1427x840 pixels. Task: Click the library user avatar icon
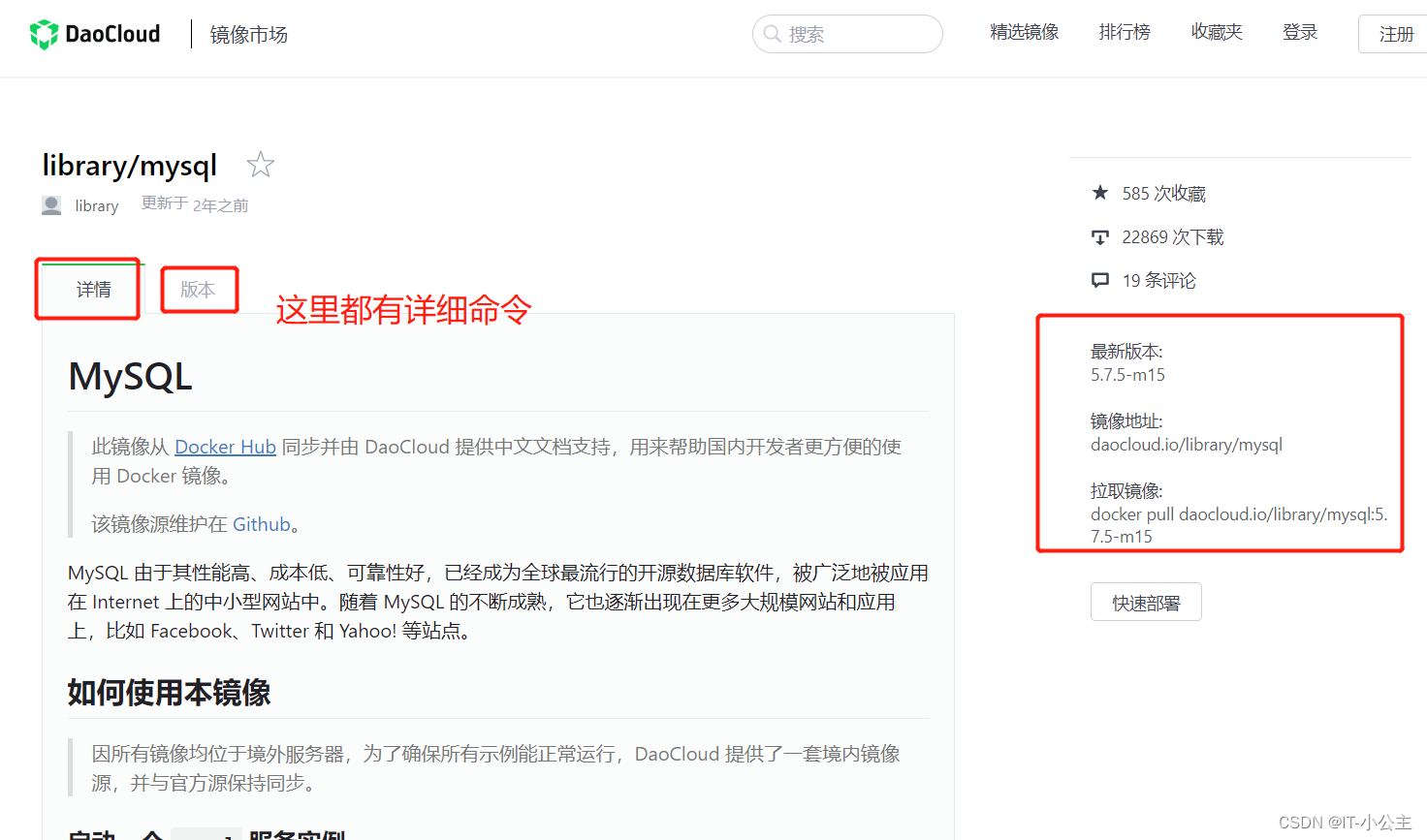(x=51, y=205)
